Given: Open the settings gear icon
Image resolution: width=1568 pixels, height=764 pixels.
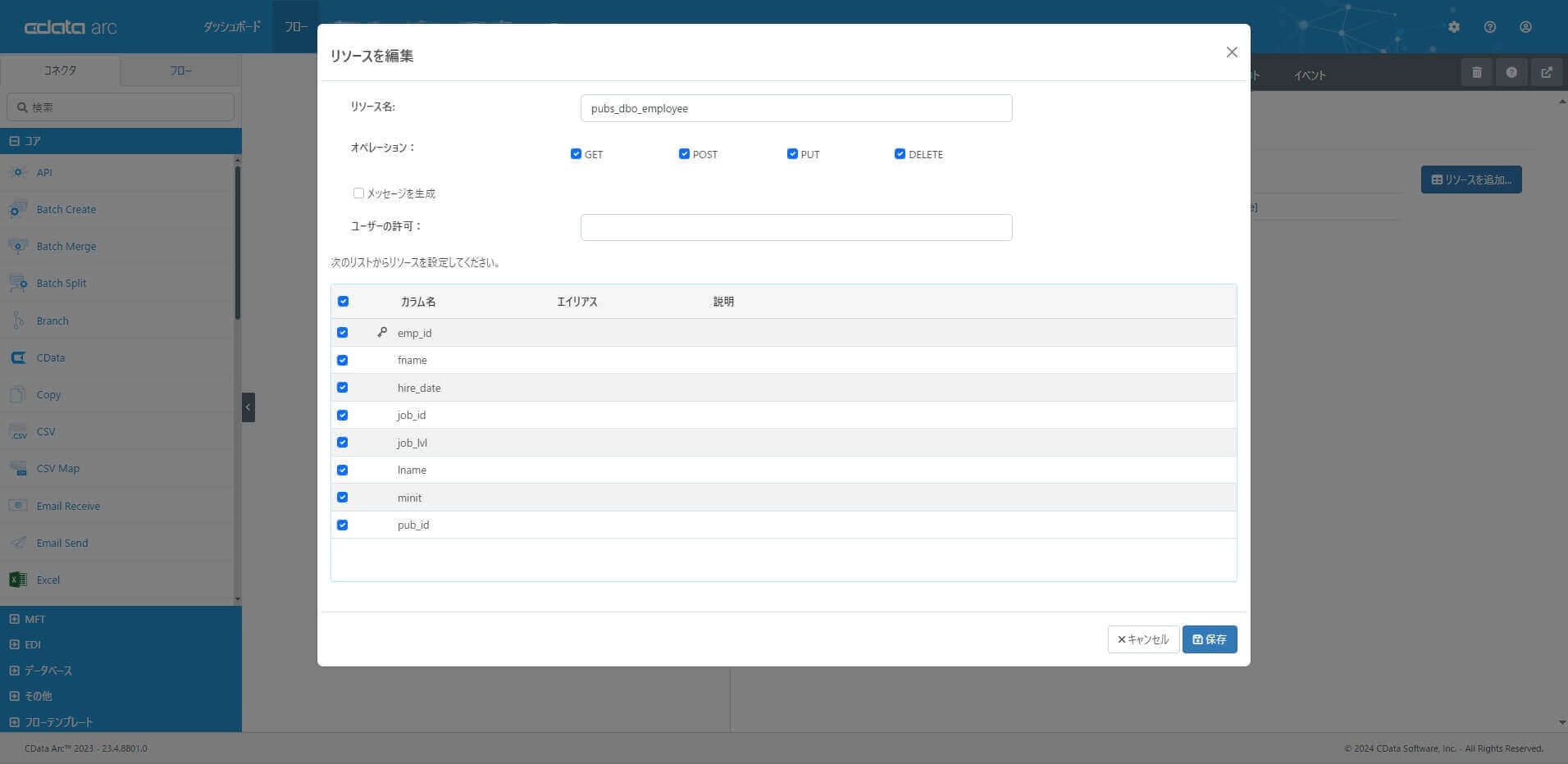Looking at the screenshot, I should [1454, 27].
